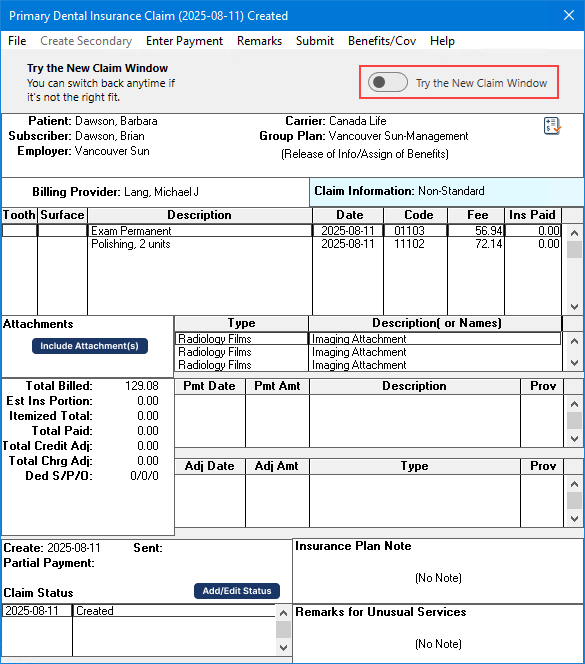
Task: Open the Submit menu
Action: coord(315,41)
